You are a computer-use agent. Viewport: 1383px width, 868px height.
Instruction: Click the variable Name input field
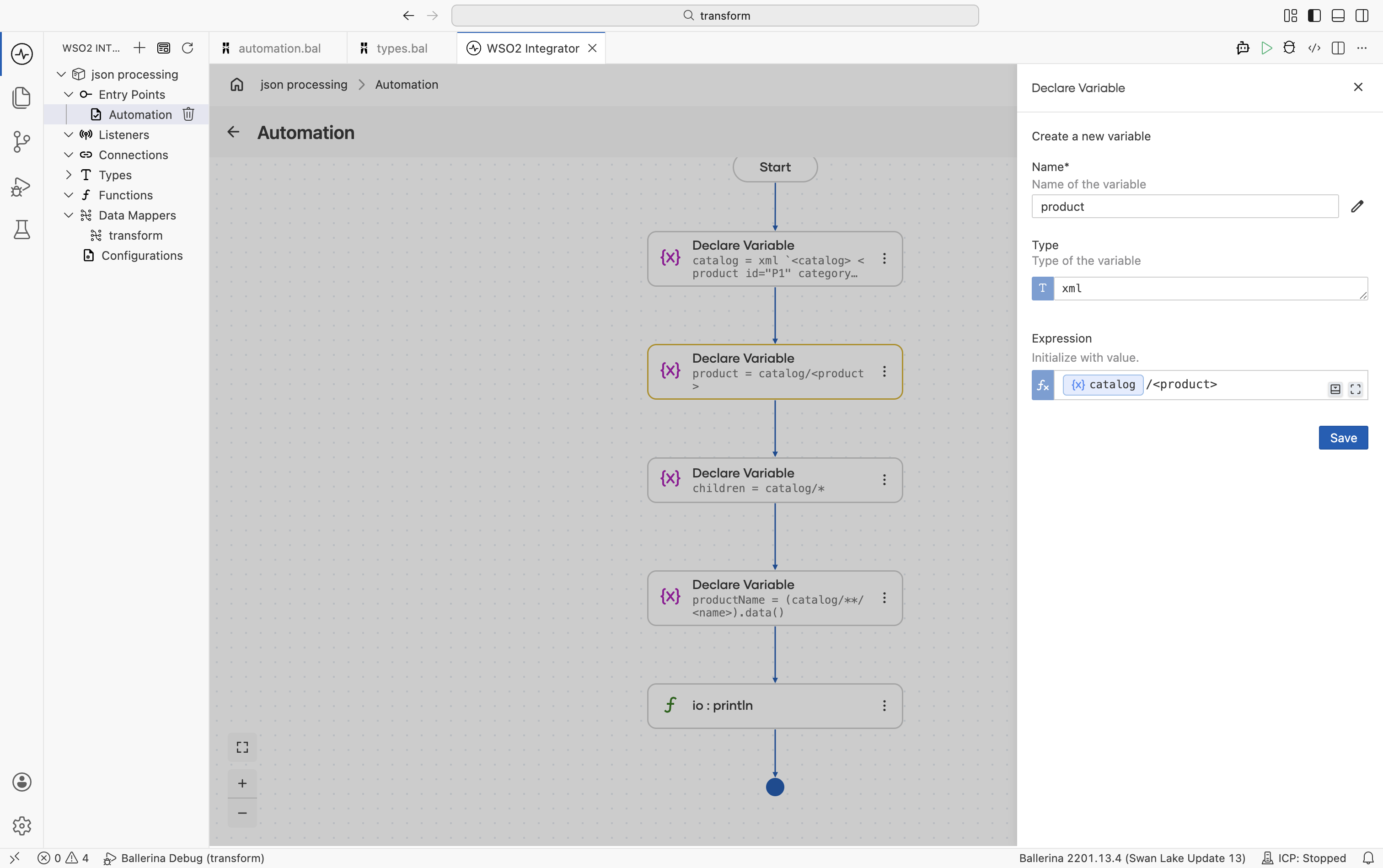[x=1185, y=206]
